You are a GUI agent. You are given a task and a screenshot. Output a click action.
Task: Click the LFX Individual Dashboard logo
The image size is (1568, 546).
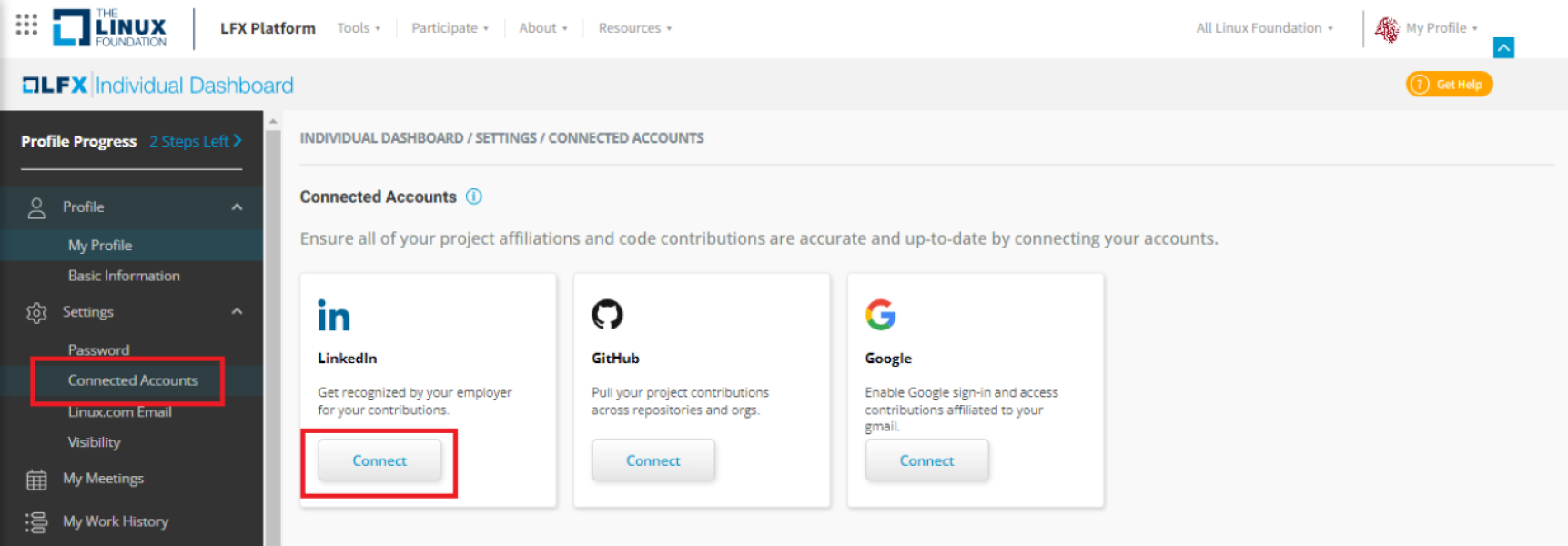tap(157, 86)
